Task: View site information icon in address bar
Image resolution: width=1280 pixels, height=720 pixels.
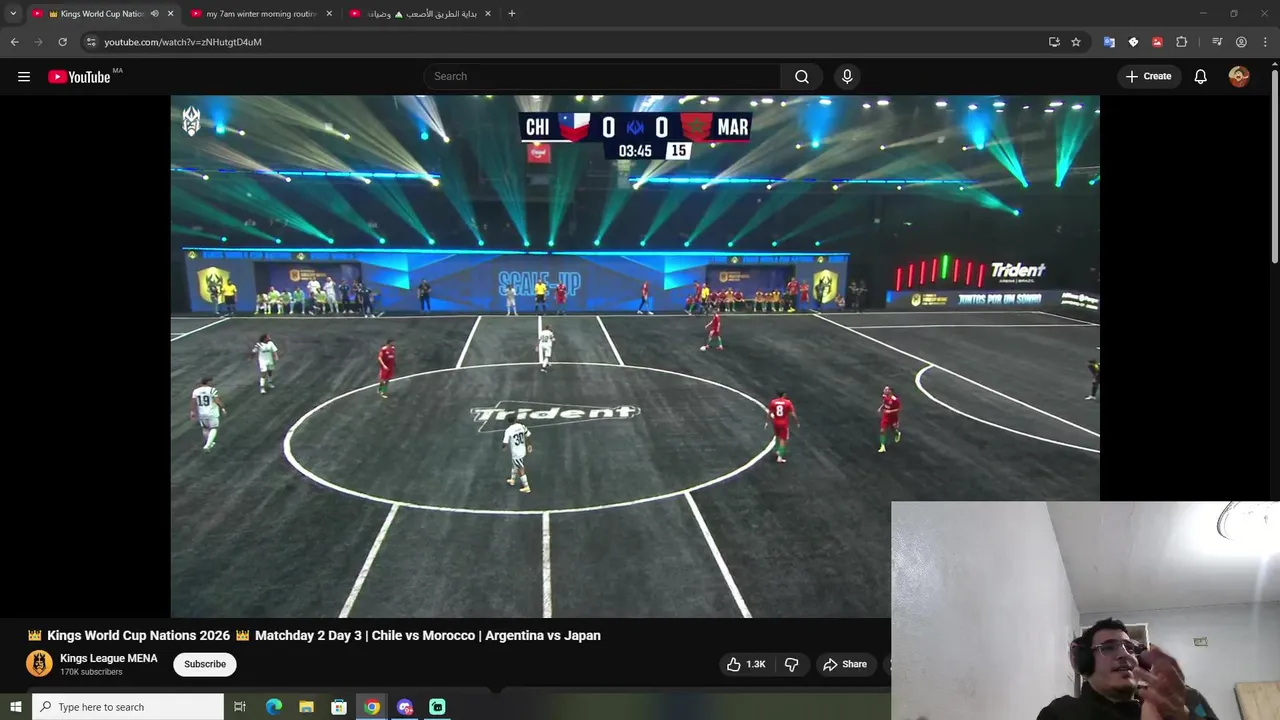Action: click(x=91, y=42)
